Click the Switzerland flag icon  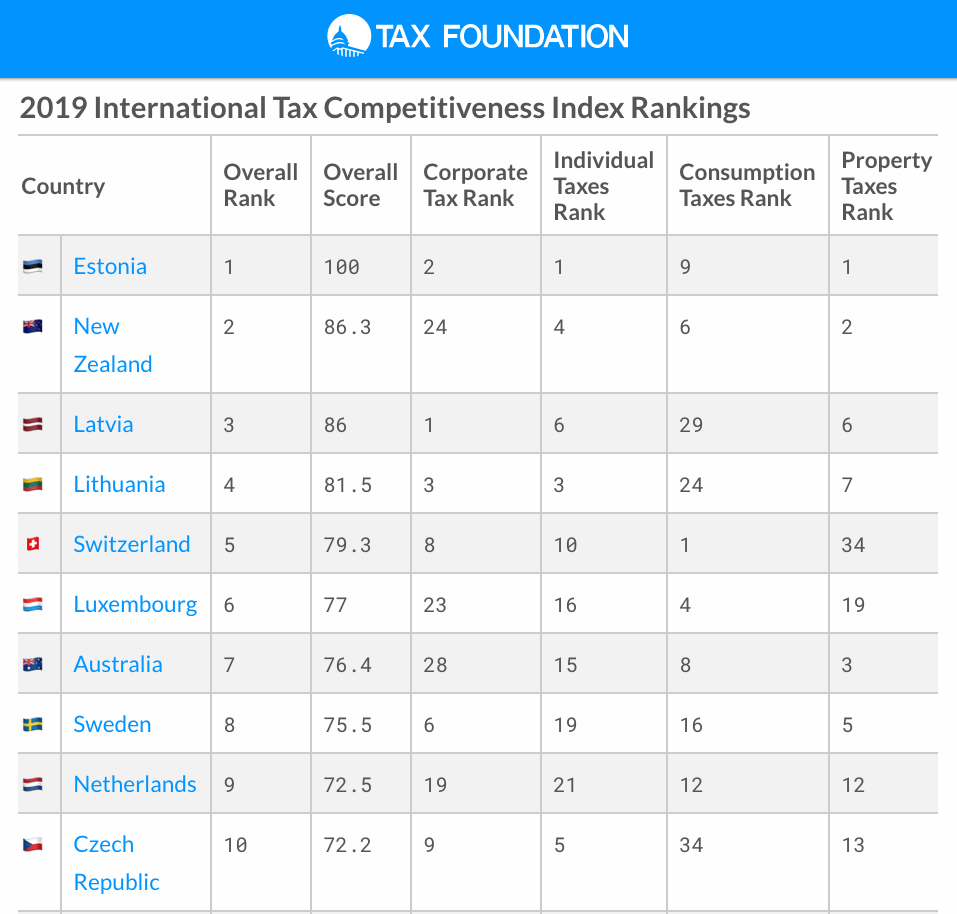(x=33, y=544)
